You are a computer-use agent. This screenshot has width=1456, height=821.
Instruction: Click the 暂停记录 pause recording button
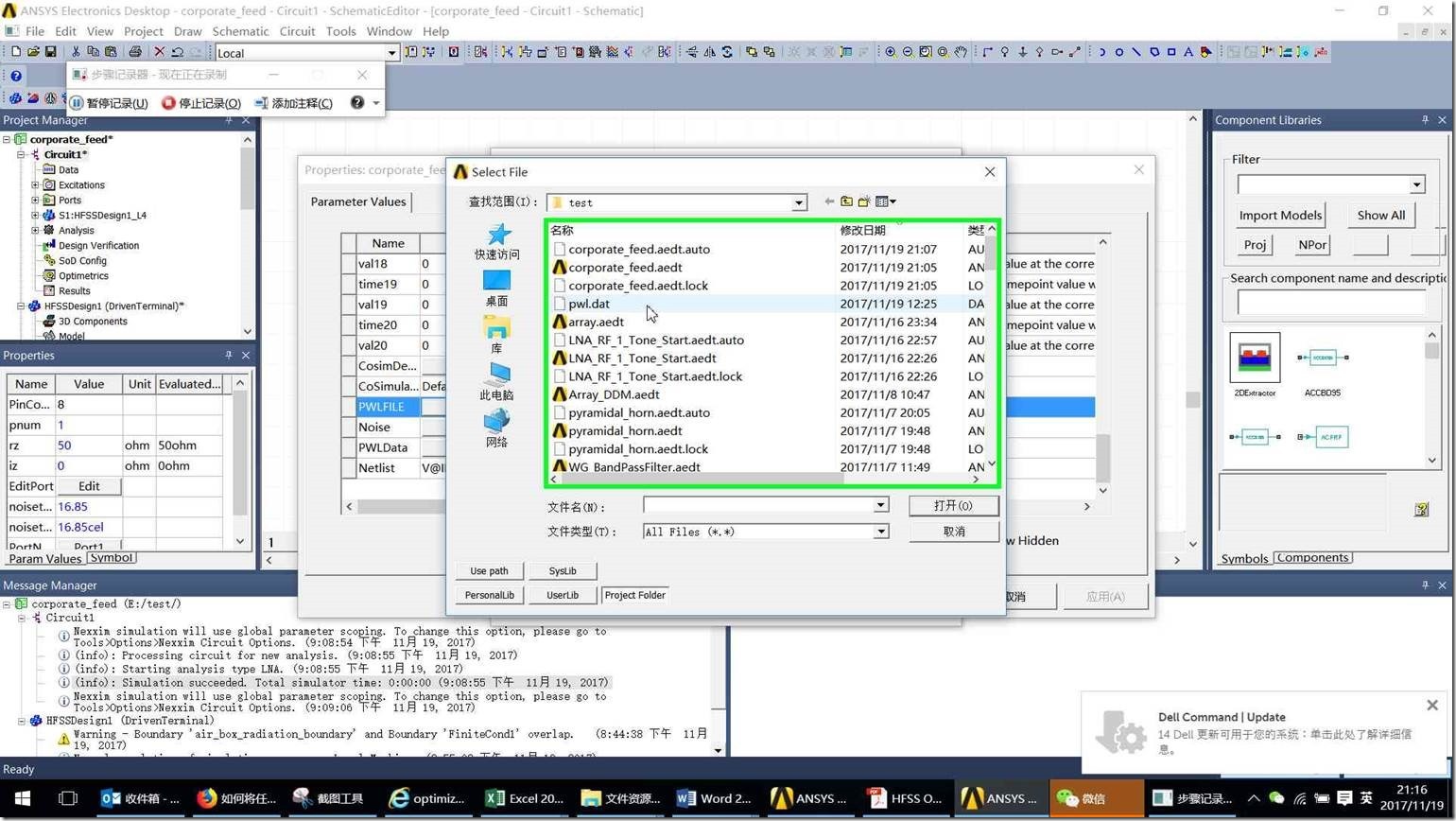pyautogui.click(x=110, y=103)
